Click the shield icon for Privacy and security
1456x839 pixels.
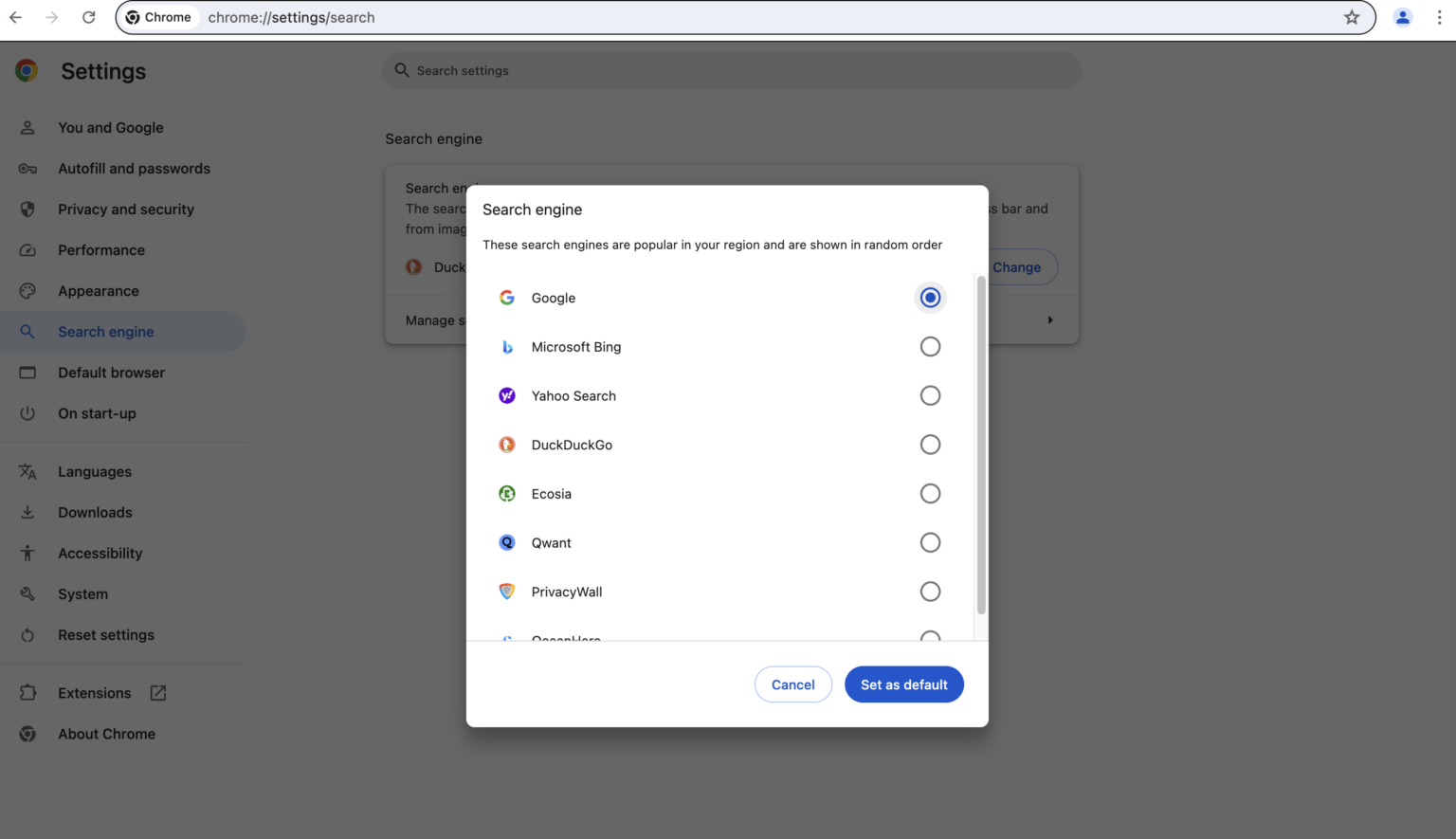[x=27, y=210]
